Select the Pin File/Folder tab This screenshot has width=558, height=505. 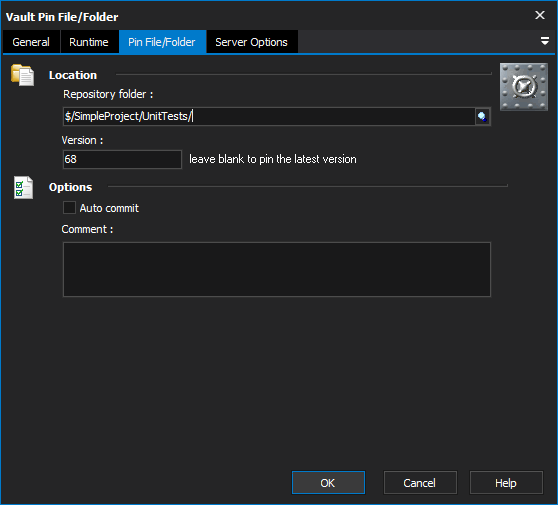point(162,42)
